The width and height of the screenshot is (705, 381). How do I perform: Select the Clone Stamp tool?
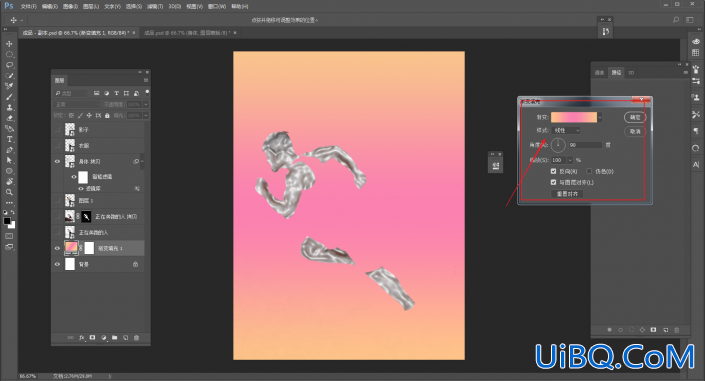[x=9, y=108]
